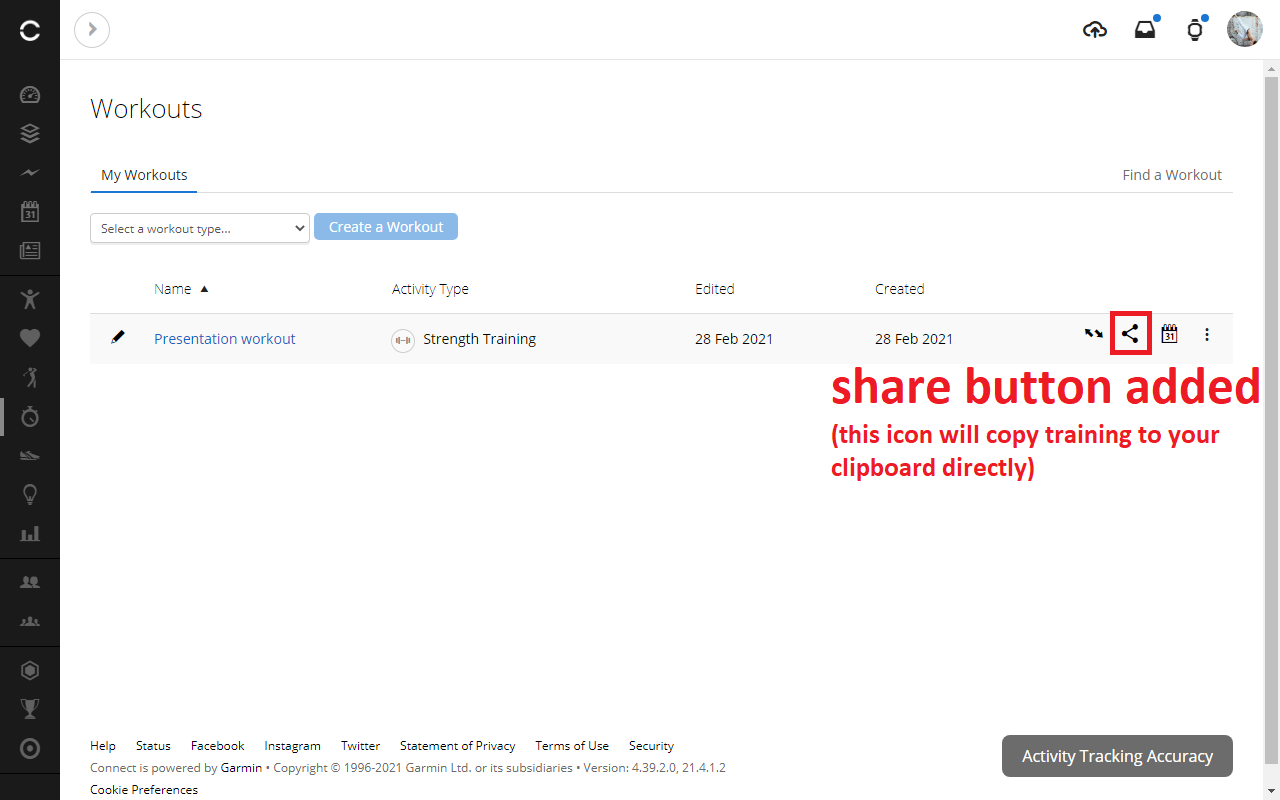
Task: Click the Activity Tracking Accuracy button
Action: pyautogui.click(x=1117, y=756)
